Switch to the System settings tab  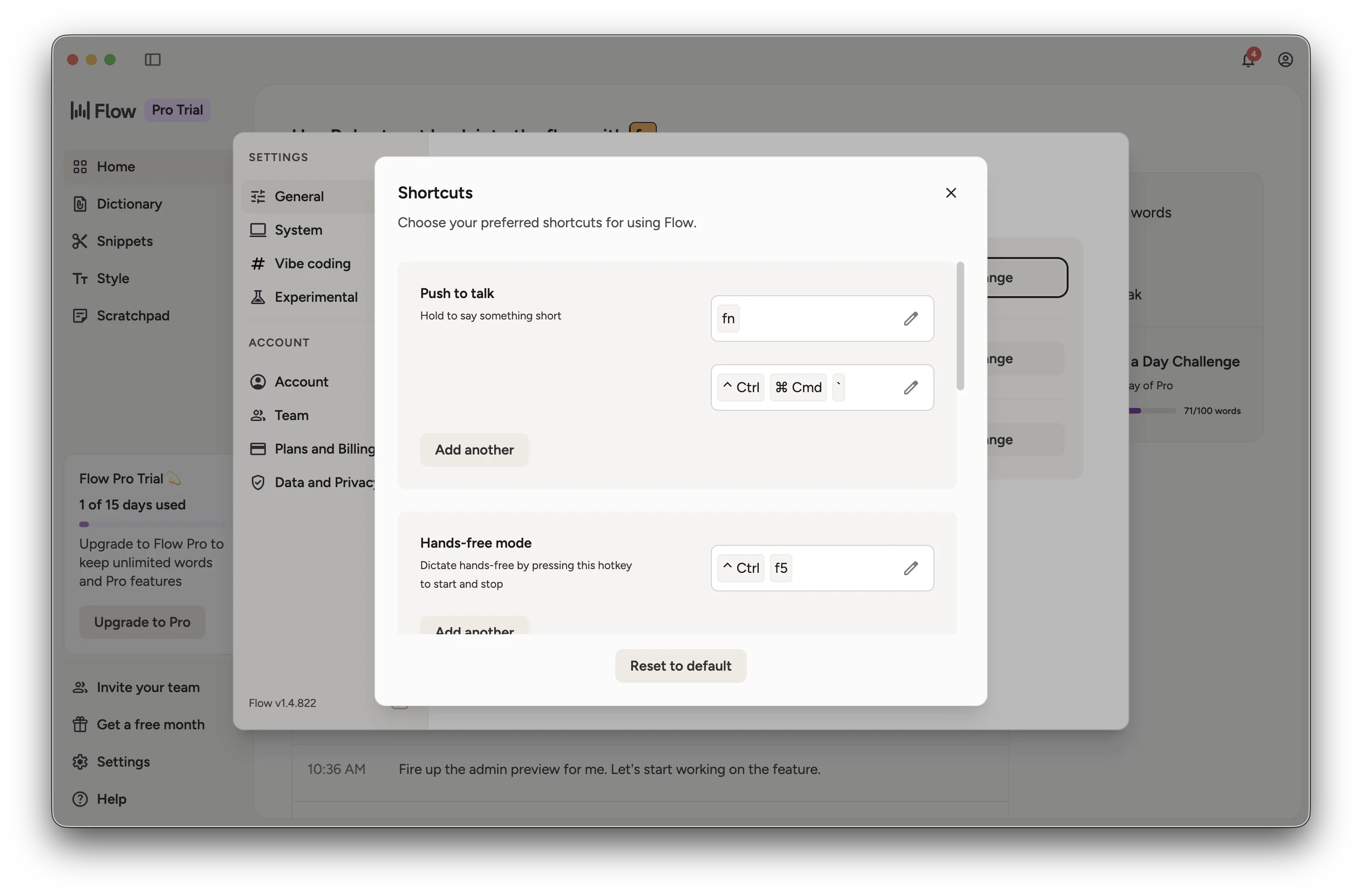[x=298, y=230]
